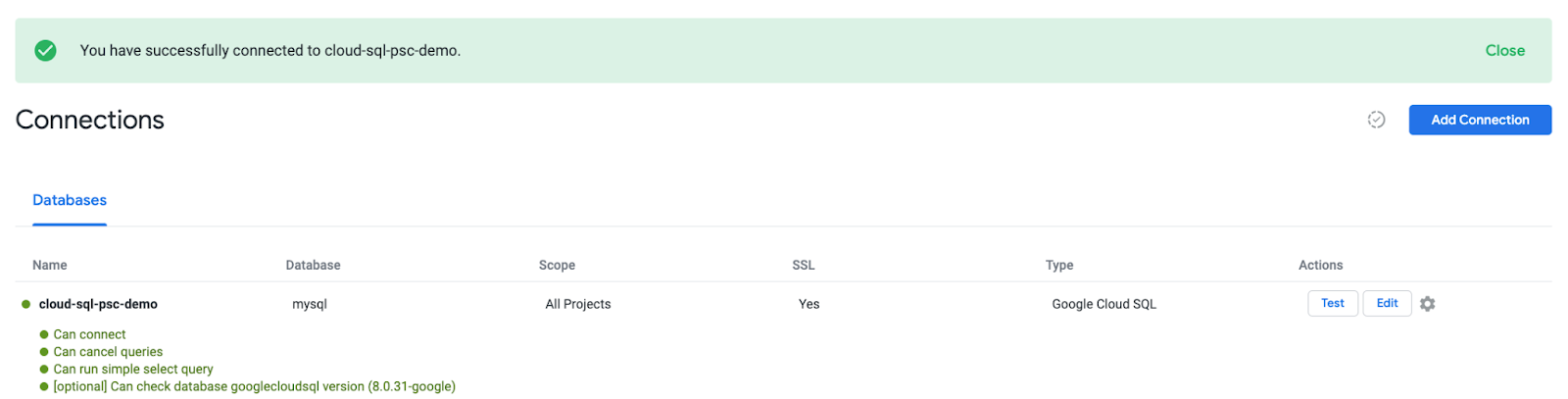Click the Can cancel queries status line
This screenshot has height=399, width=1568.
pos(108,352)
